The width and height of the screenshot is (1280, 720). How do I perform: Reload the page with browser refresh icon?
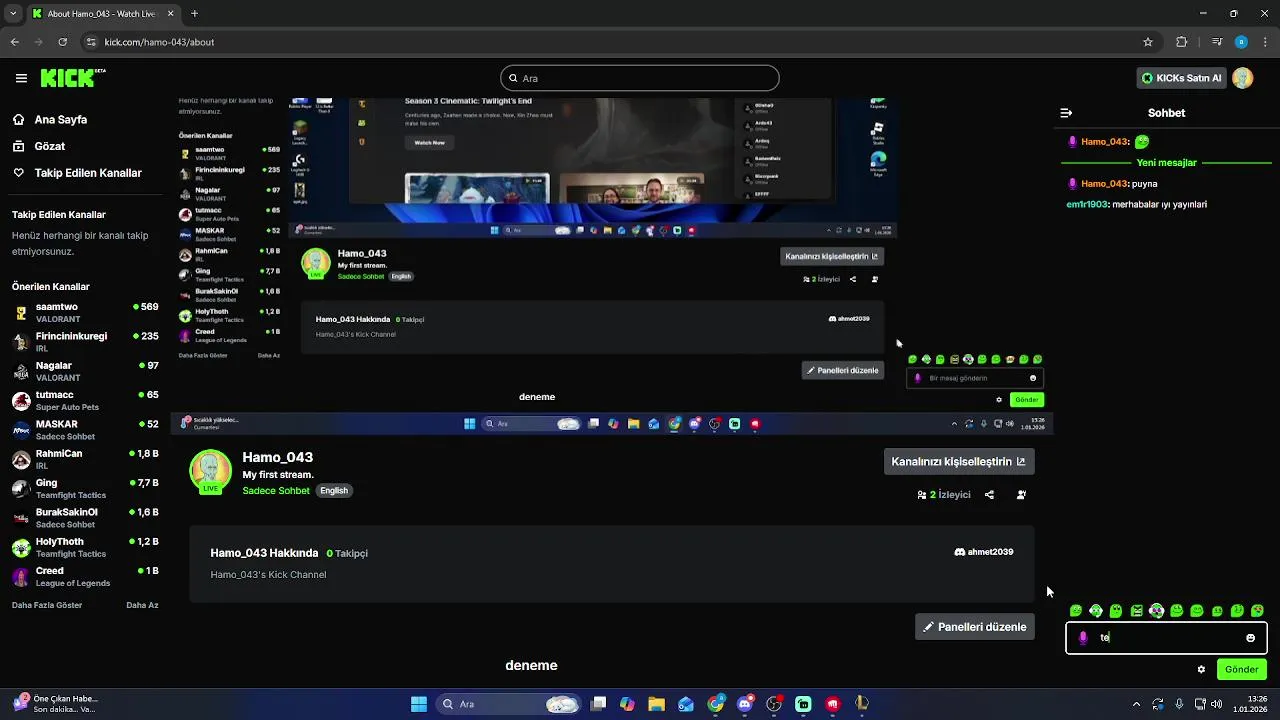[63, 42]
